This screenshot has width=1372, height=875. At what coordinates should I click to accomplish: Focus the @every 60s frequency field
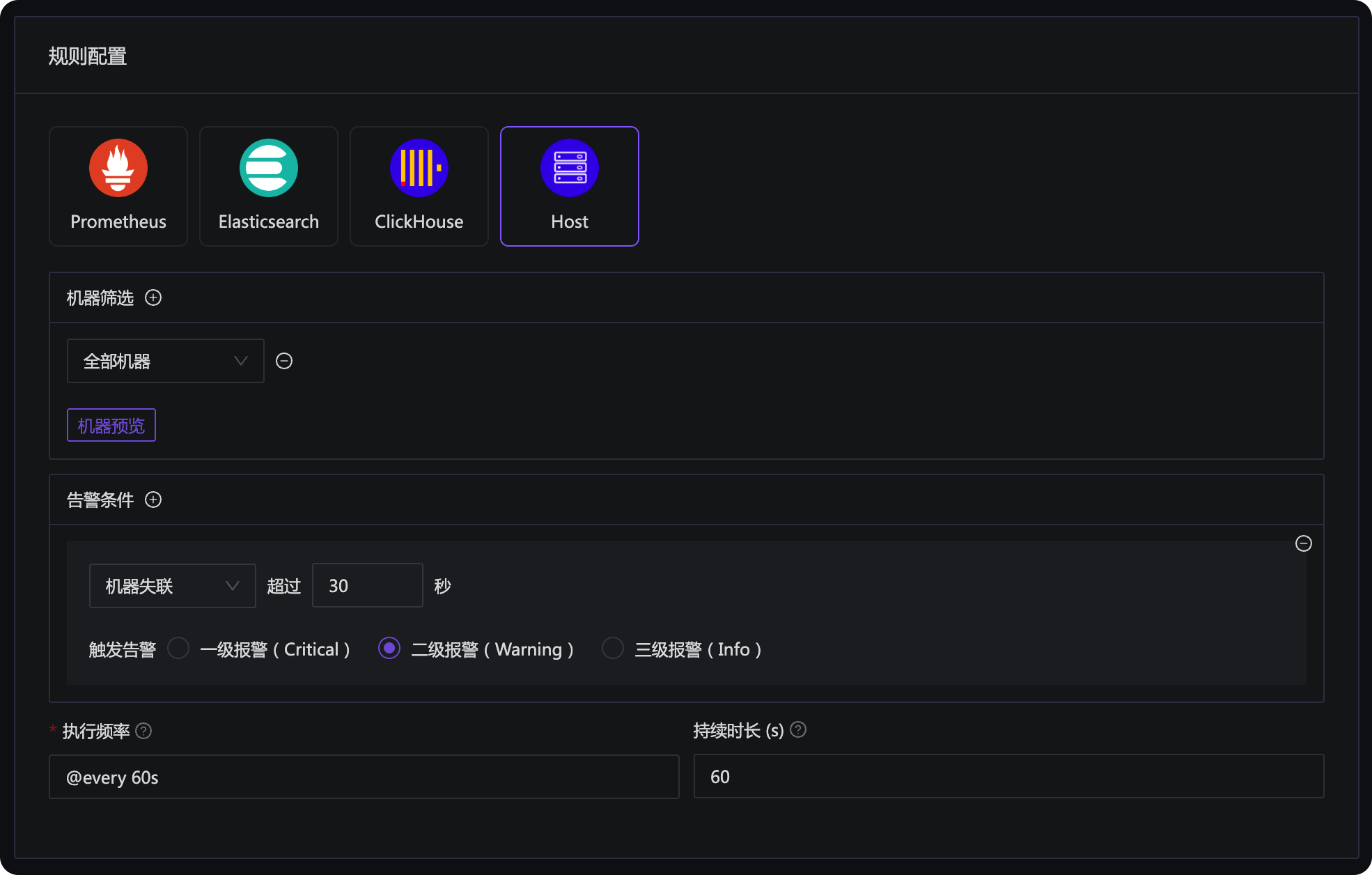coord(364,777)
